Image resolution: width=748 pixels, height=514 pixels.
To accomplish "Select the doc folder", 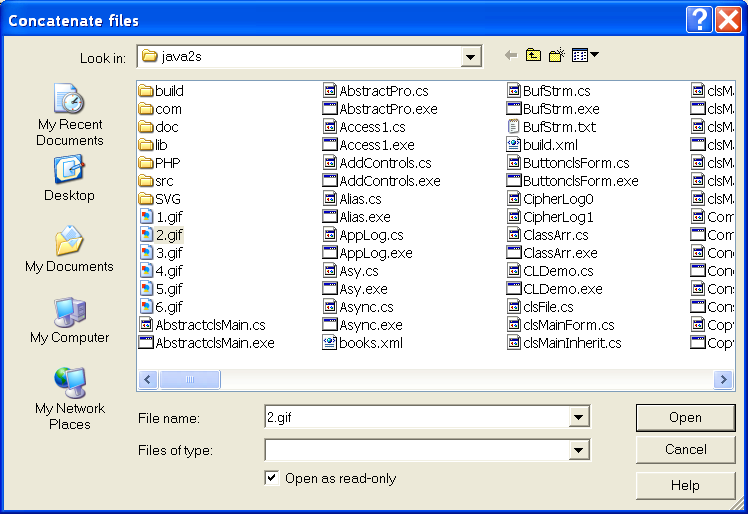I will pyautogui.click(x=159, y=127).
